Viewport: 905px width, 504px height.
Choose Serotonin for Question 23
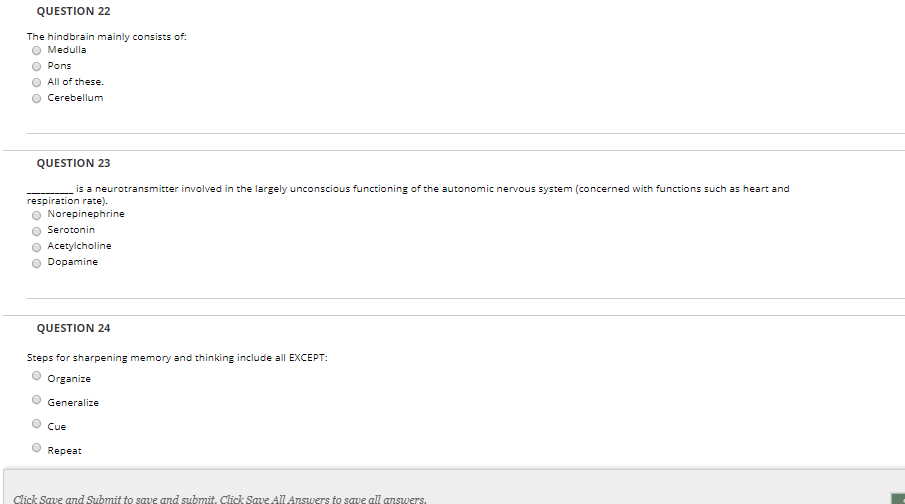click(x=36, y=232)
